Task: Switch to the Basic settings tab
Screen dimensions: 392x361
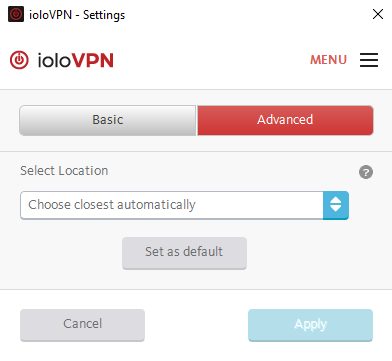Action: [x=108, y=120]
